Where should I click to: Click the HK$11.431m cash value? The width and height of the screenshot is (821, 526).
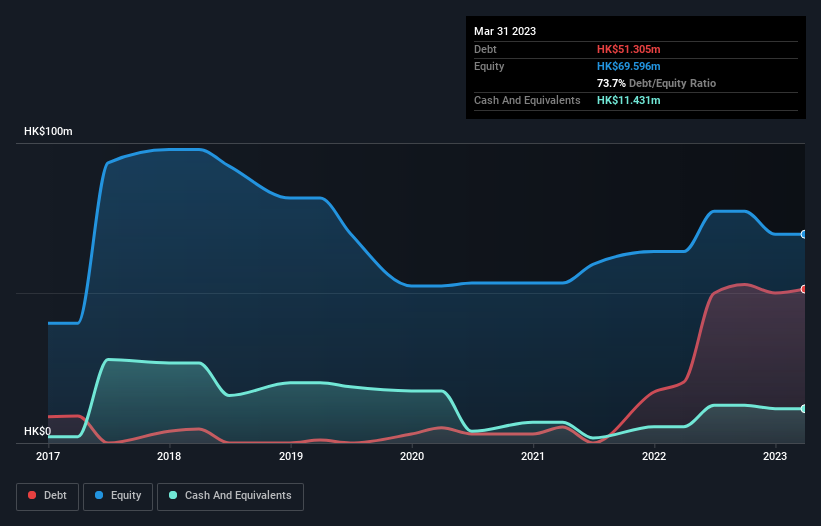click(x=628, y=100)
